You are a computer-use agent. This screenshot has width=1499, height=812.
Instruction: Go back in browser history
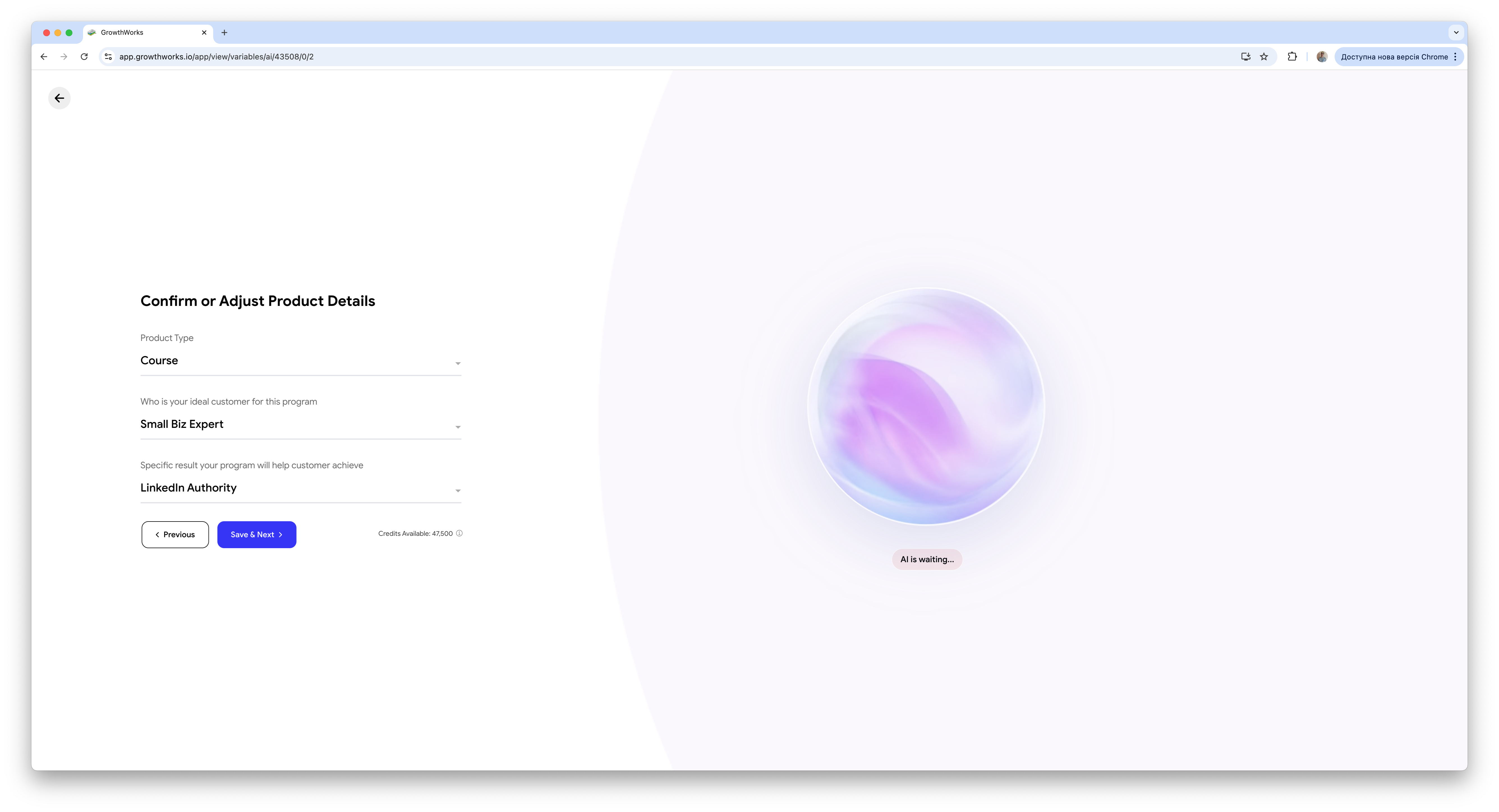(x=44, y=56)
